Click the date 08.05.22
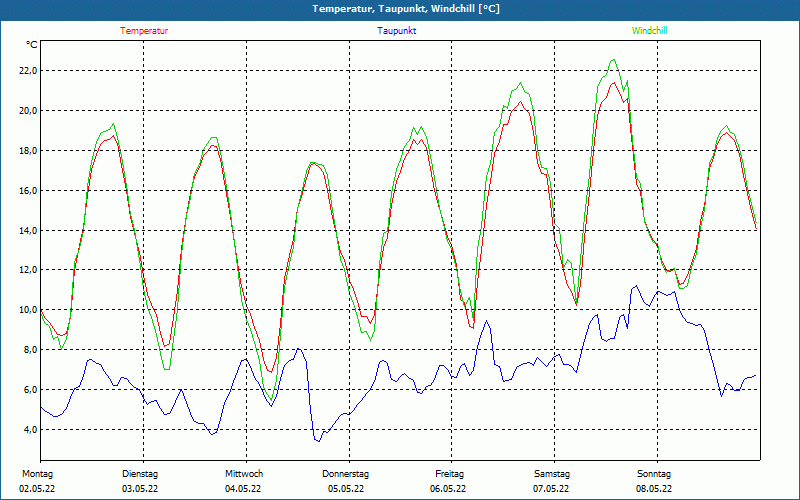Viewport: 800px width, 500px height. (654, 489)
